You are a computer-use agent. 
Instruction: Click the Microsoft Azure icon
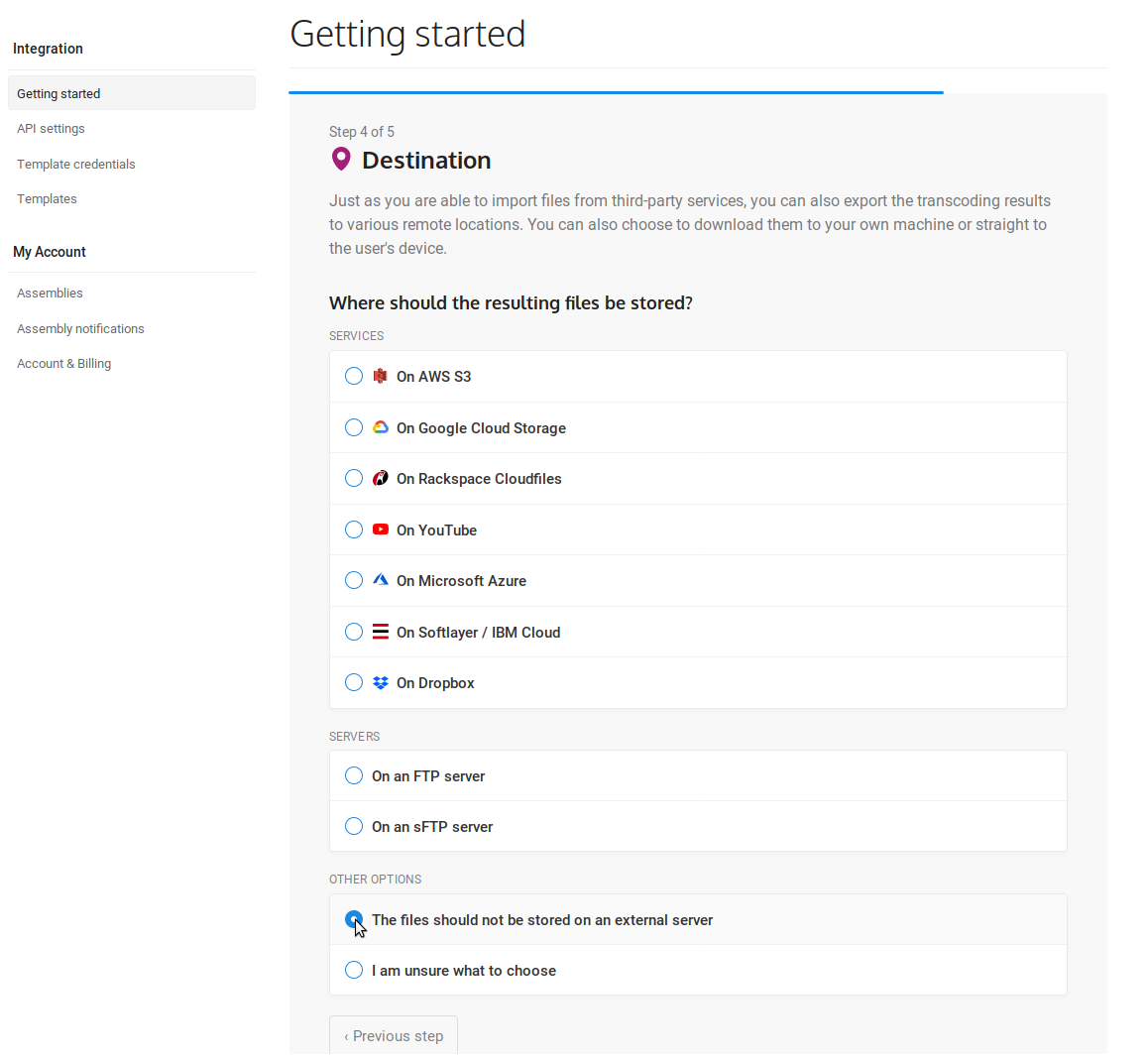pos(380,580)
